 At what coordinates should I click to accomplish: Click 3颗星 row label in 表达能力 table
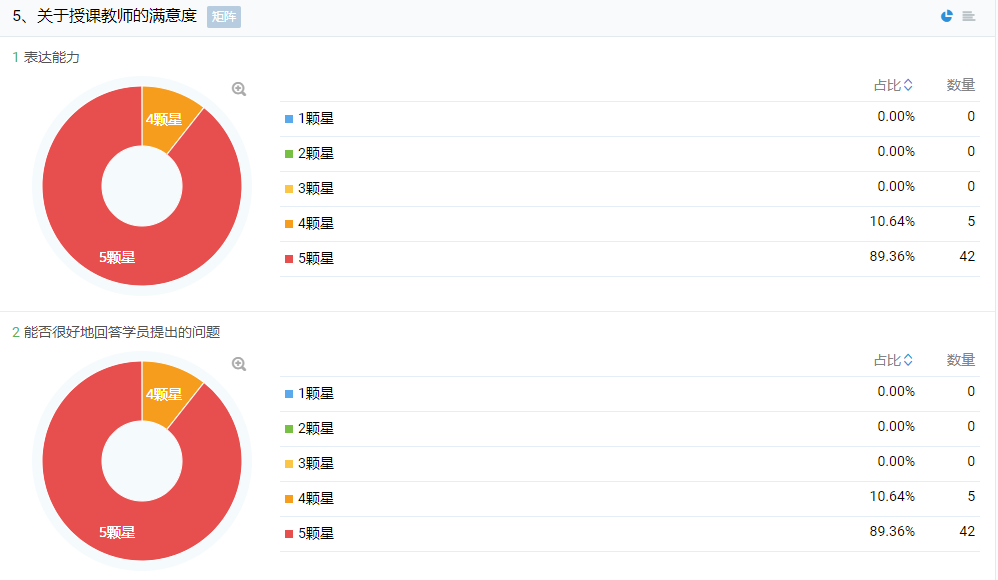(316, 188)
